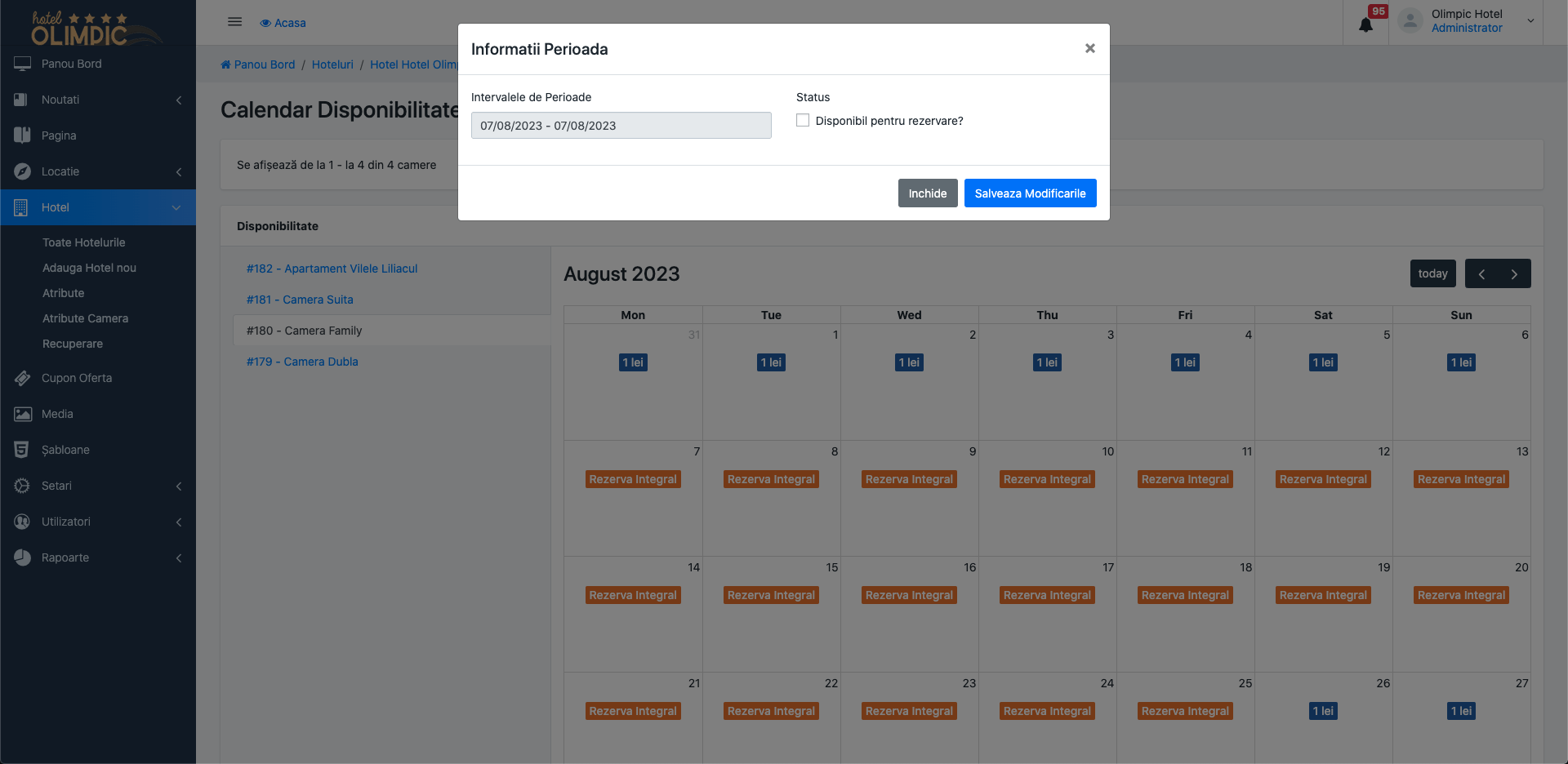1568x764 pixels.
Task: Open the Olimpic Hotel account dropdown
Action: (x=1530, y=21)
